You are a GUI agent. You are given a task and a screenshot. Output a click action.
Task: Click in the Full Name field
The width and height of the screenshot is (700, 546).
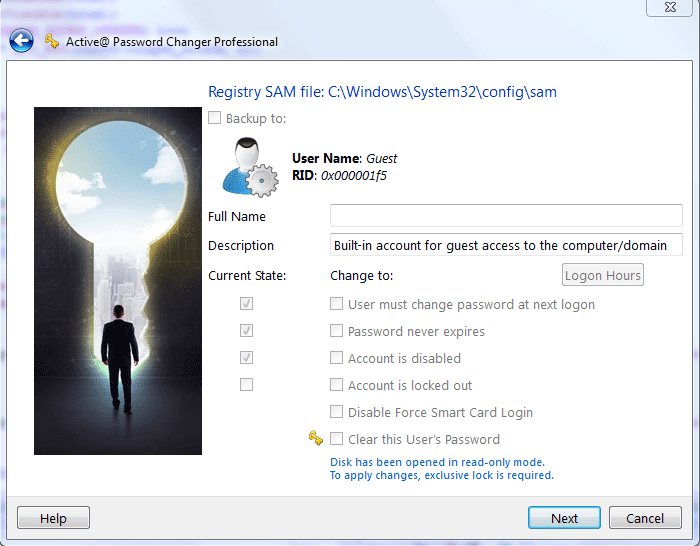click(506, 216)
